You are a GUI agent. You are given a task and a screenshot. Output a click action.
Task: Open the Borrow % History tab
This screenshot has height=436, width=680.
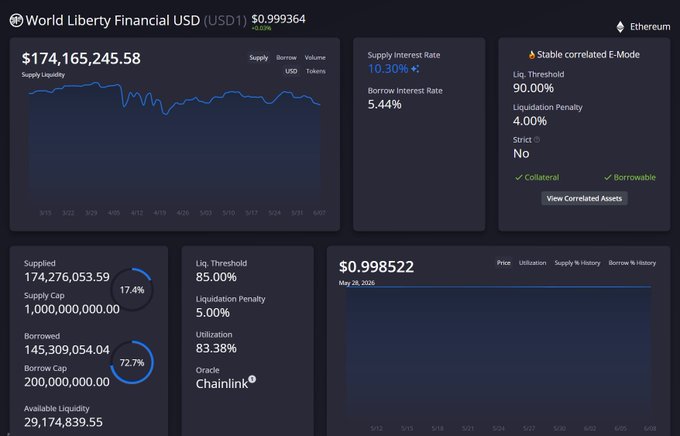point(632,263)
